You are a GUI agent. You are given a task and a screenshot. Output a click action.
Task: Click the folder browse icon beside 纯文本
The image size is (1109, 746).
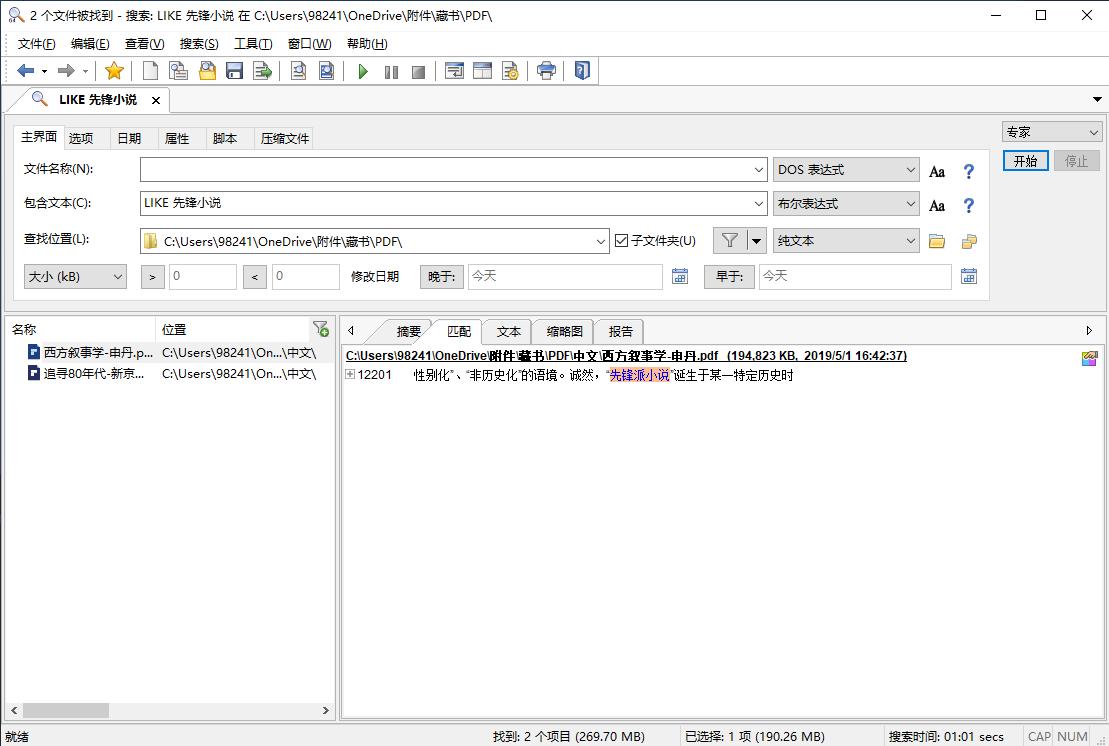click(937, 241)
